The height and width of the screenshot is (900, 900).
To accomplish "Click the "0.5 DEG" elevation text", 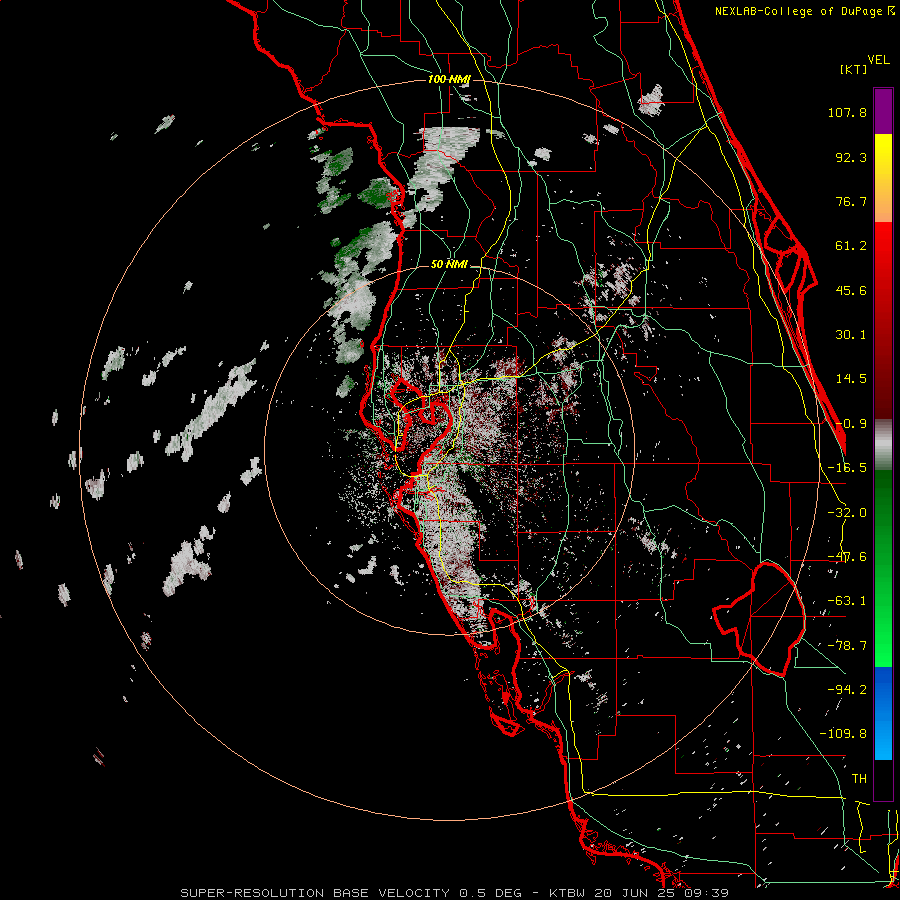I will pyautogui.click(x=491, y=893).
